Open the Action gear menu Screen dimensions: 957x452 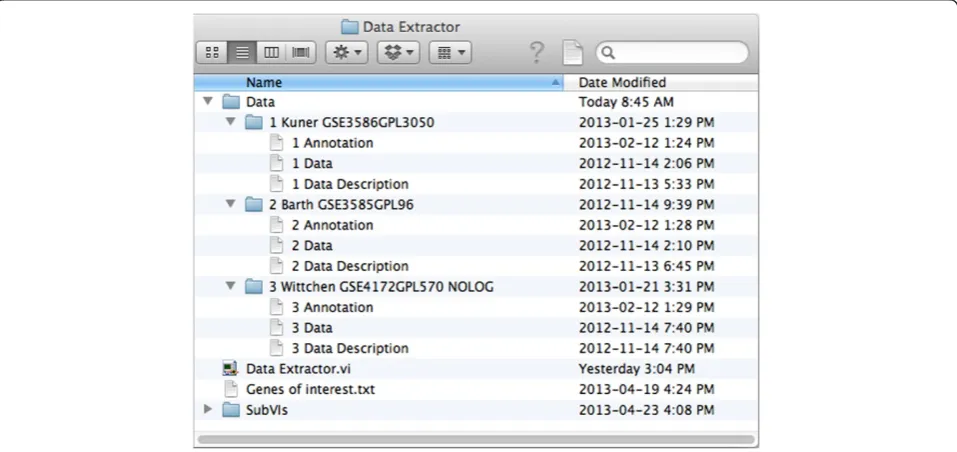(347, 52)
